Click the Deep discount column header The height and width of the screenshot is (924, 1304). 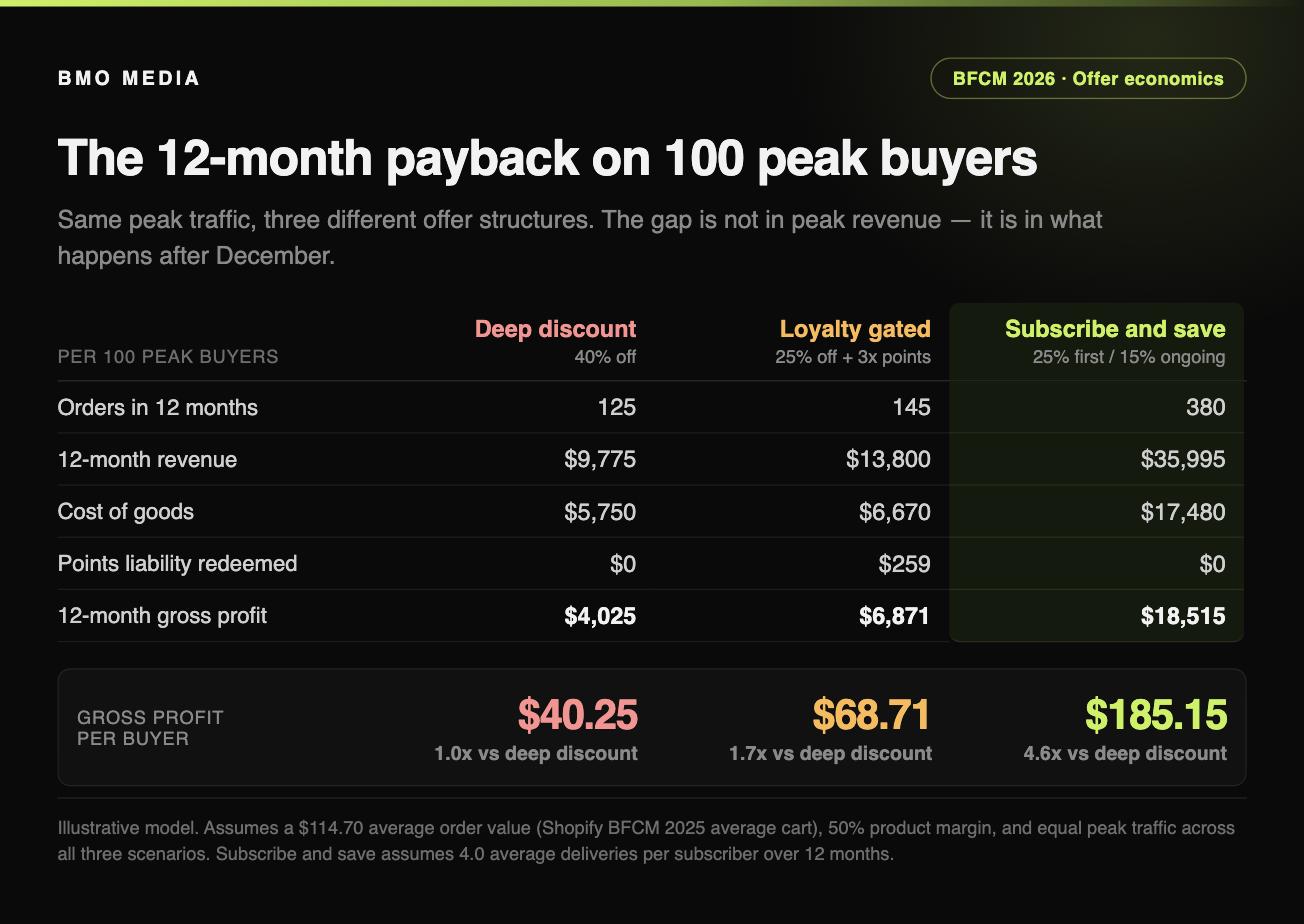point(555,329)
